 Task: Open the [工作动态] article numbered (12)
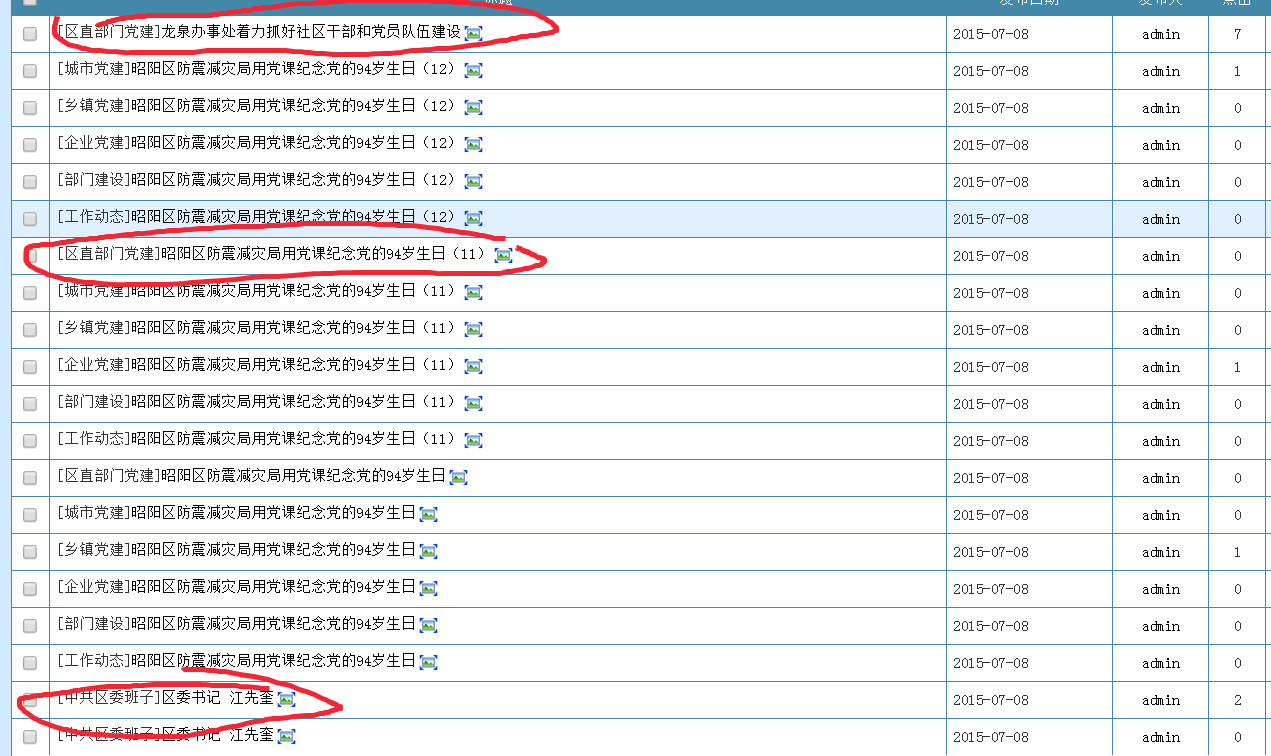pyautogui.click(x=255, y=218)
